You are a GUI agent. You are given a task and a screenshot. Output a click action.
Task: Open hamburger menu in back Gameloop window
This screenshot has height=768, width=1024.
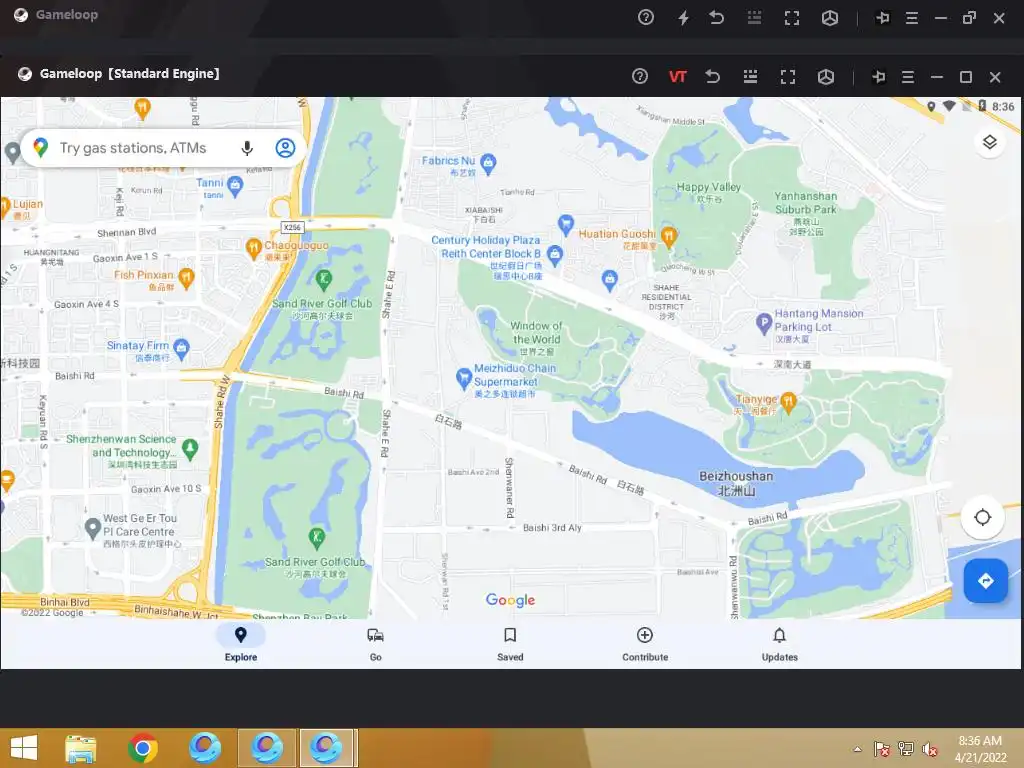[x=912, y=18]
